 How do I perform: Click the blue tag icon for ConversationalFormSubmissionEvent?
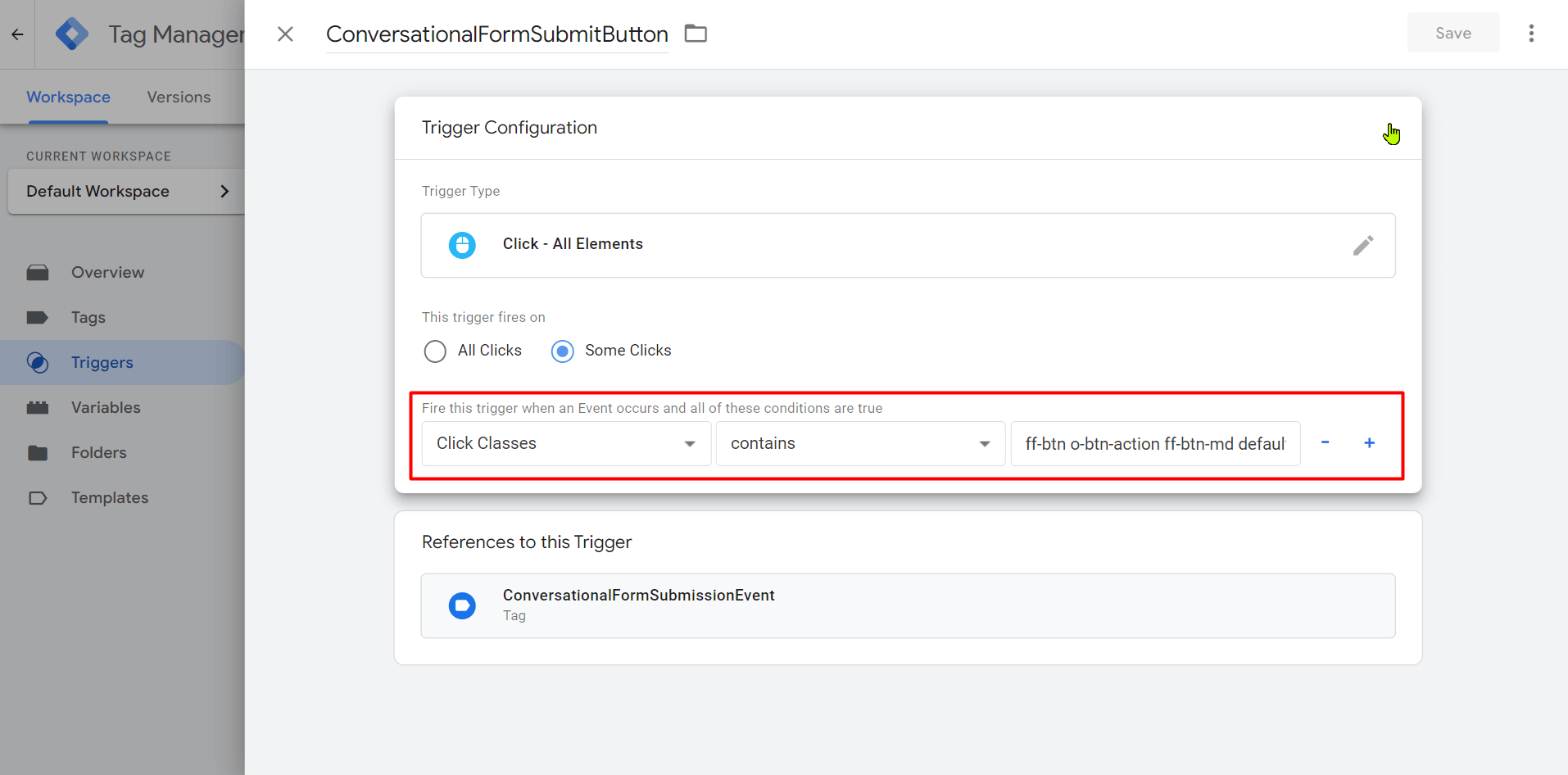pos(462,605)
